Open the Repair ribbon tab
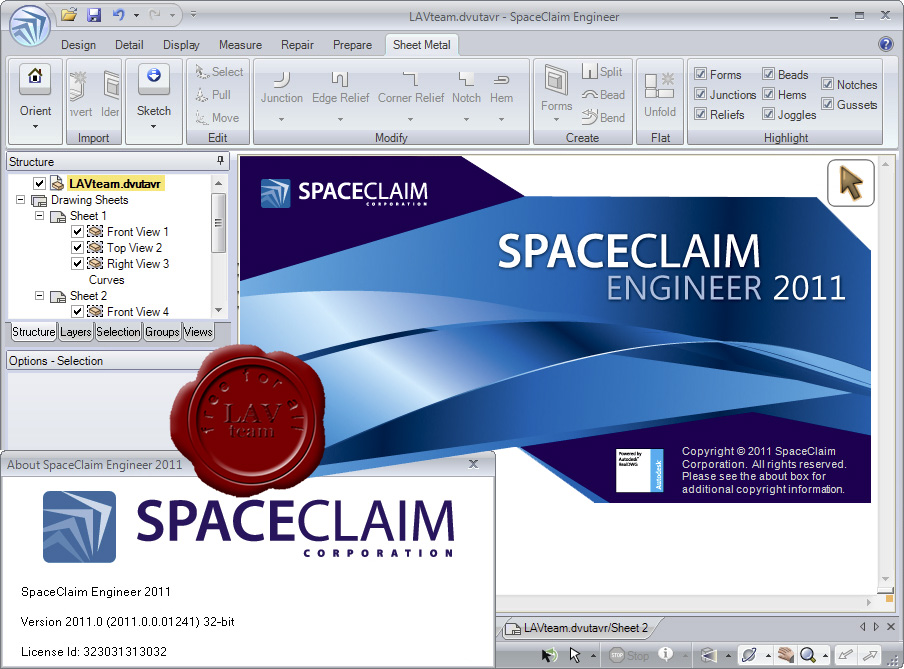Image resolution: width=904 pixels, height=669 pixels. coord(297,44)
